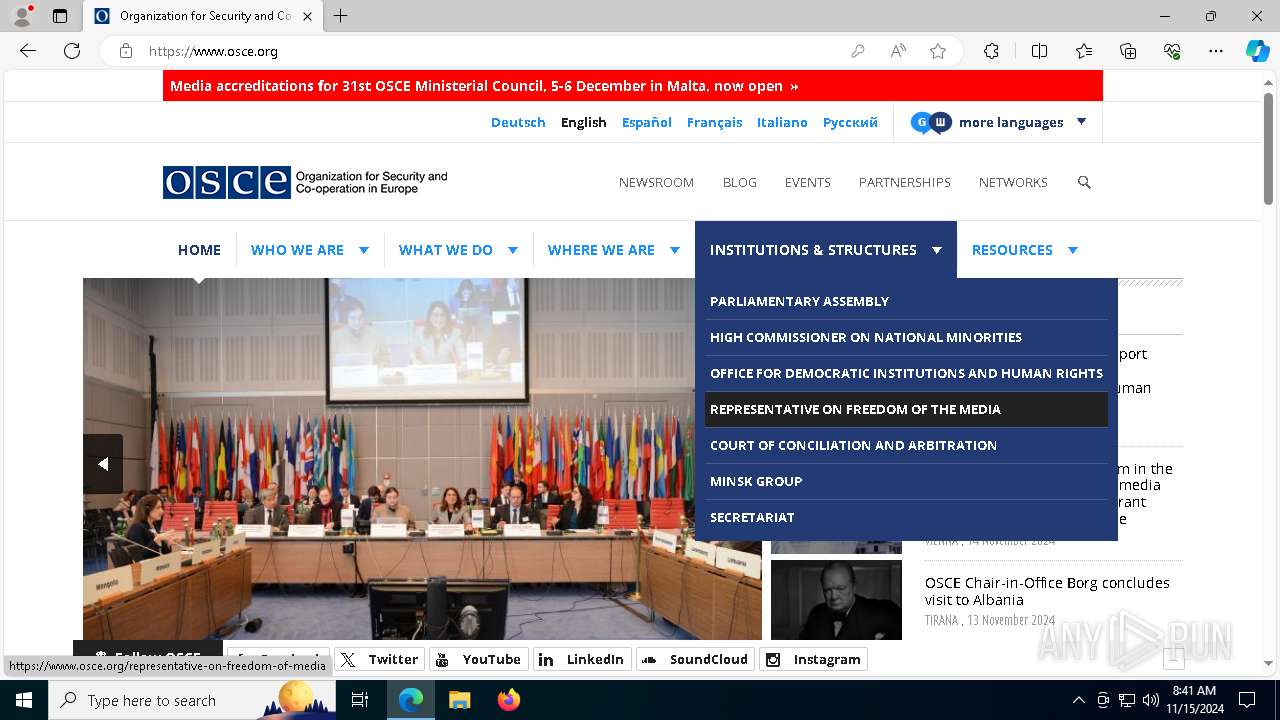
Task: Open the NETWORKS link
Action: (1013, 182)
